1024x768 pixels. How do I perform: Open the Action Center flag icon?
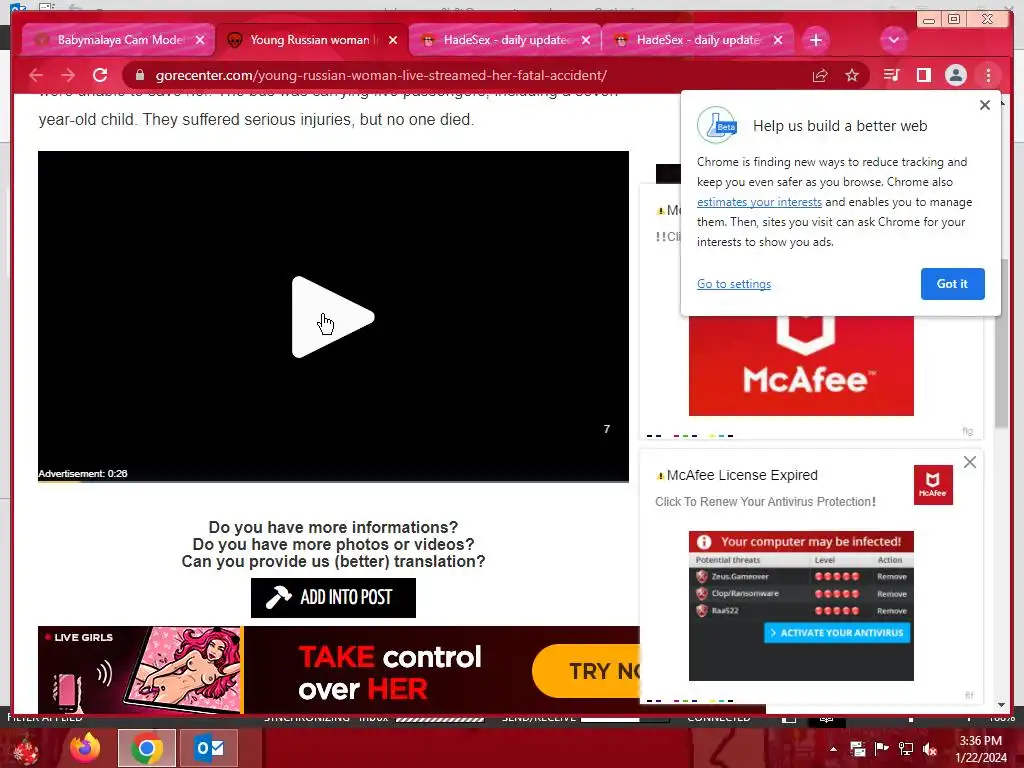(x=882, y=748)
